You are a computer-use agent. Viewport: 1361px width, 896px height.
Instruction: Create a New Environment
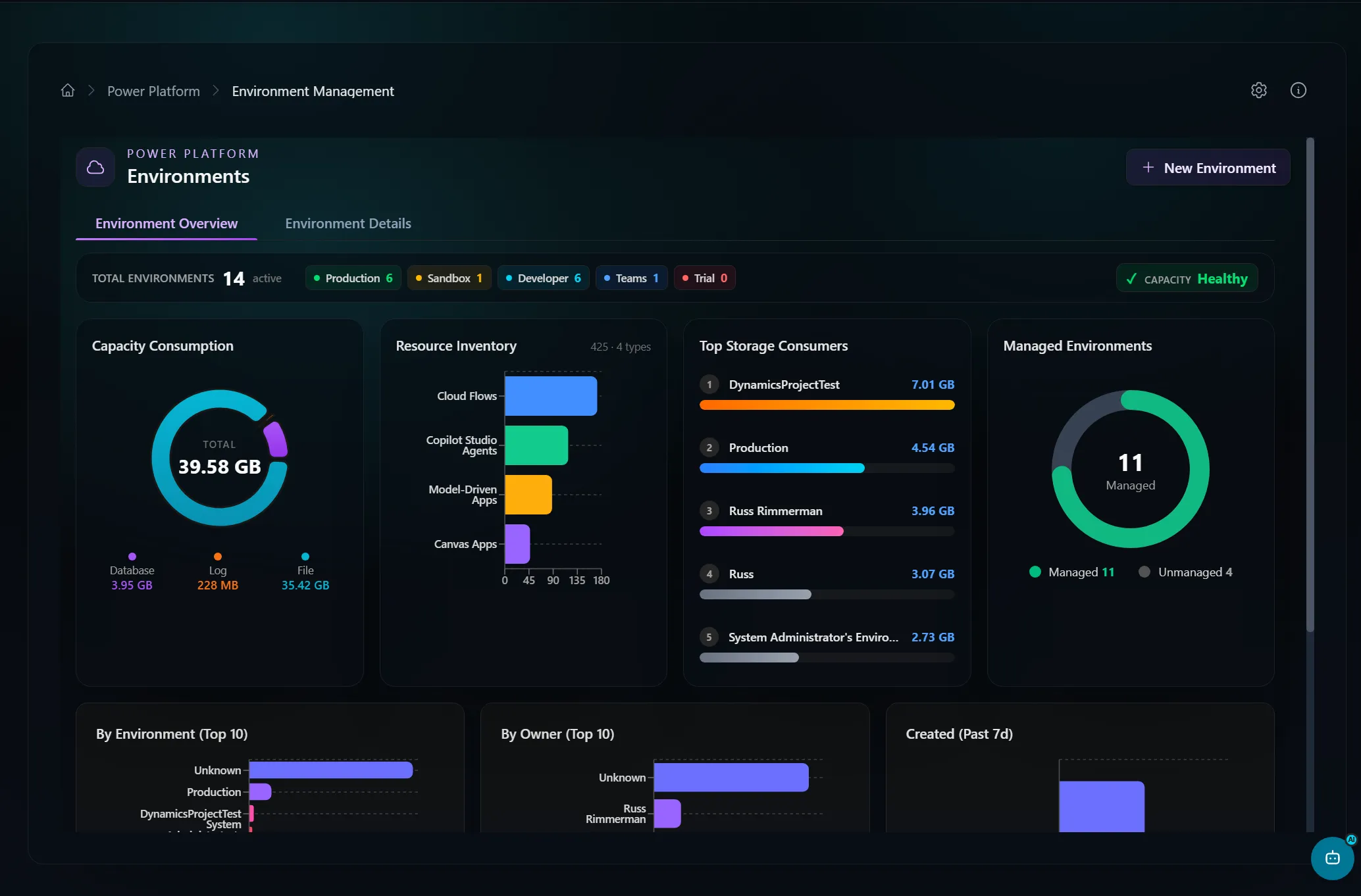pyautogui.click(x=1208, y=168)
